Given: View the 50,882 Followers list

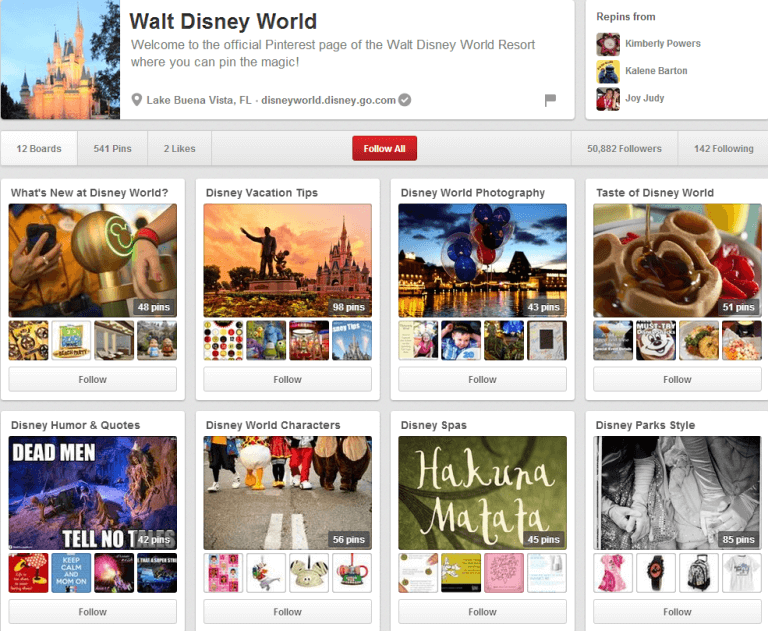Looking at the screenshot, I should point(624,149).
